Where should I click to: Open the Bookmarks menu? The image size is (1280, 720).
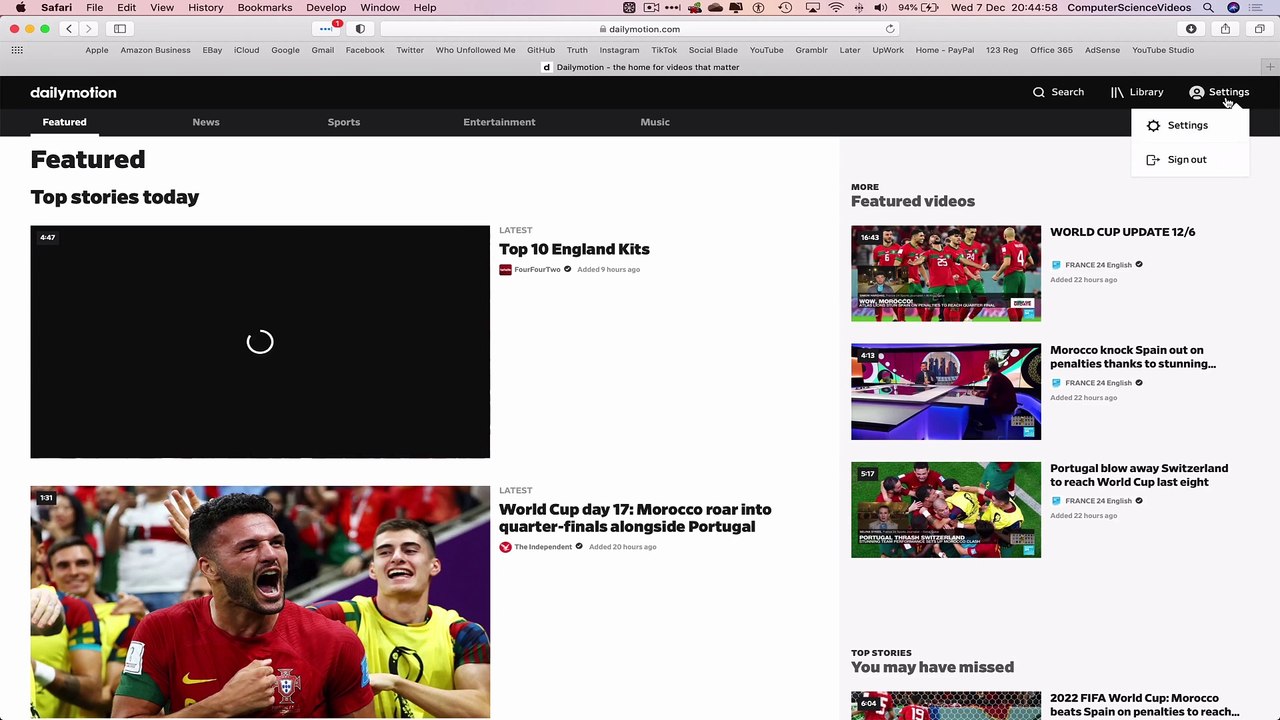coord(265,8)
